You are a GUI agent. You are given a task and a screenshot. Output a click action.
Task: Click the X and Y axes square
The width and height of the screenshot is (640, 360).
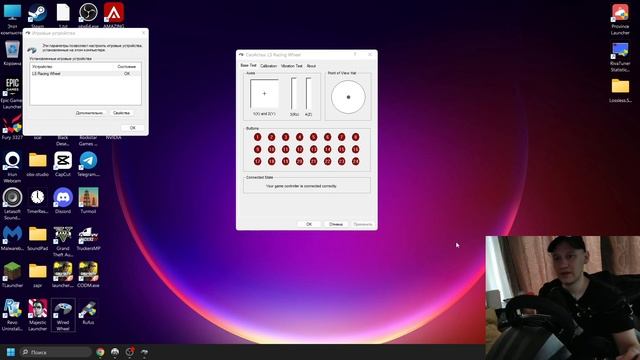pyautogui.click(x=264, y=93)
